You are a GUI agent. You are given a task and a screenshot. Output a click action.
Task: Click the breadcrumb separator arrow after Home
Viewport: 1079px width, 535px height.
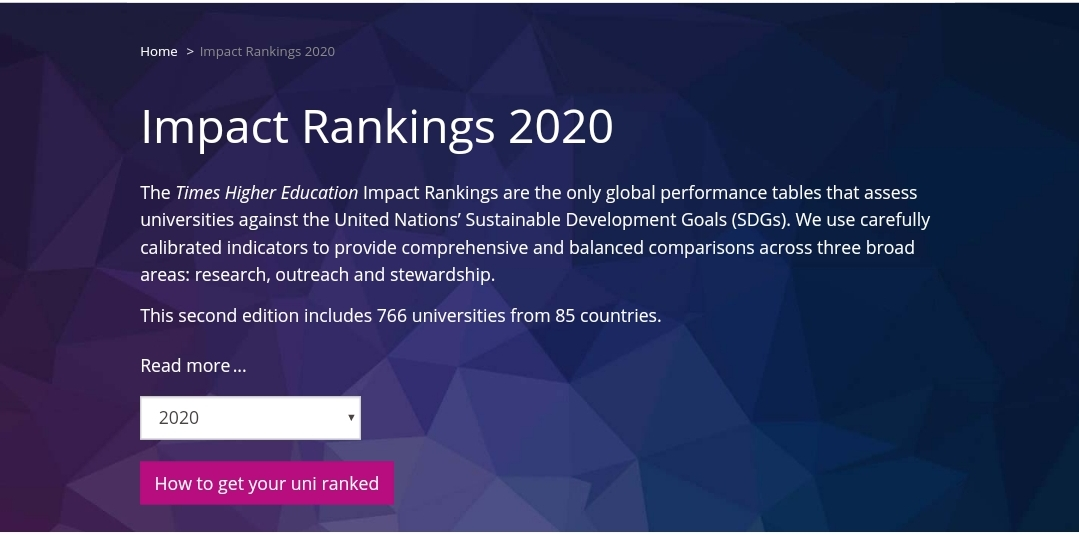pos(189,51)
